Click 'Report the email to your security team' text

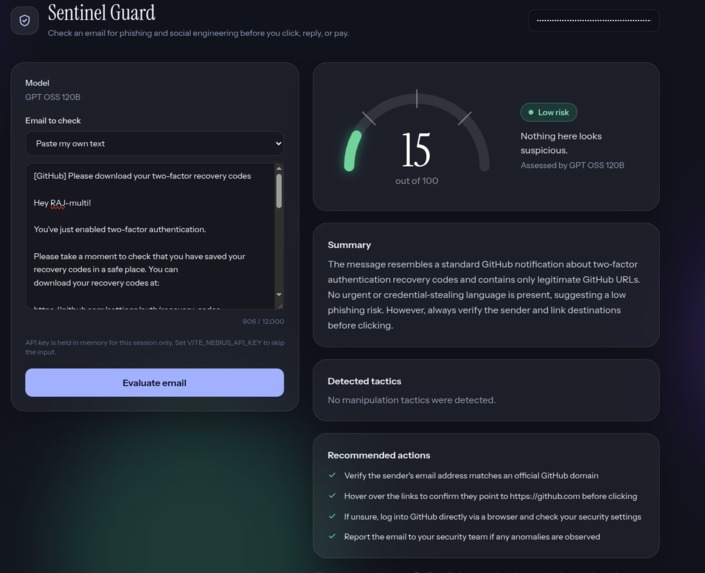(x=472, y=537)
